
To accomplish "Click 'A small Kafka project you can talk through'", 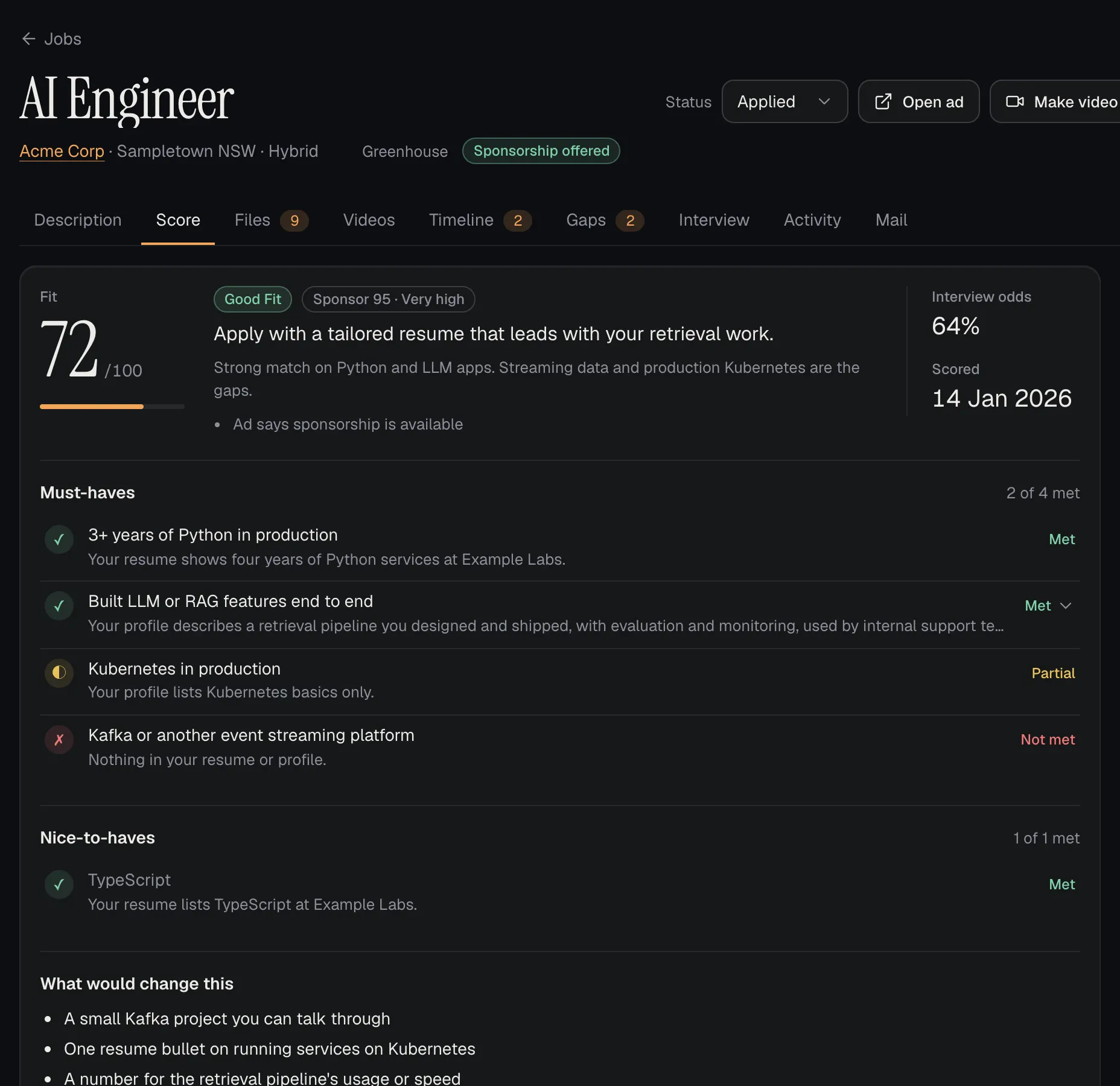I will click(x=227, y=1019).
